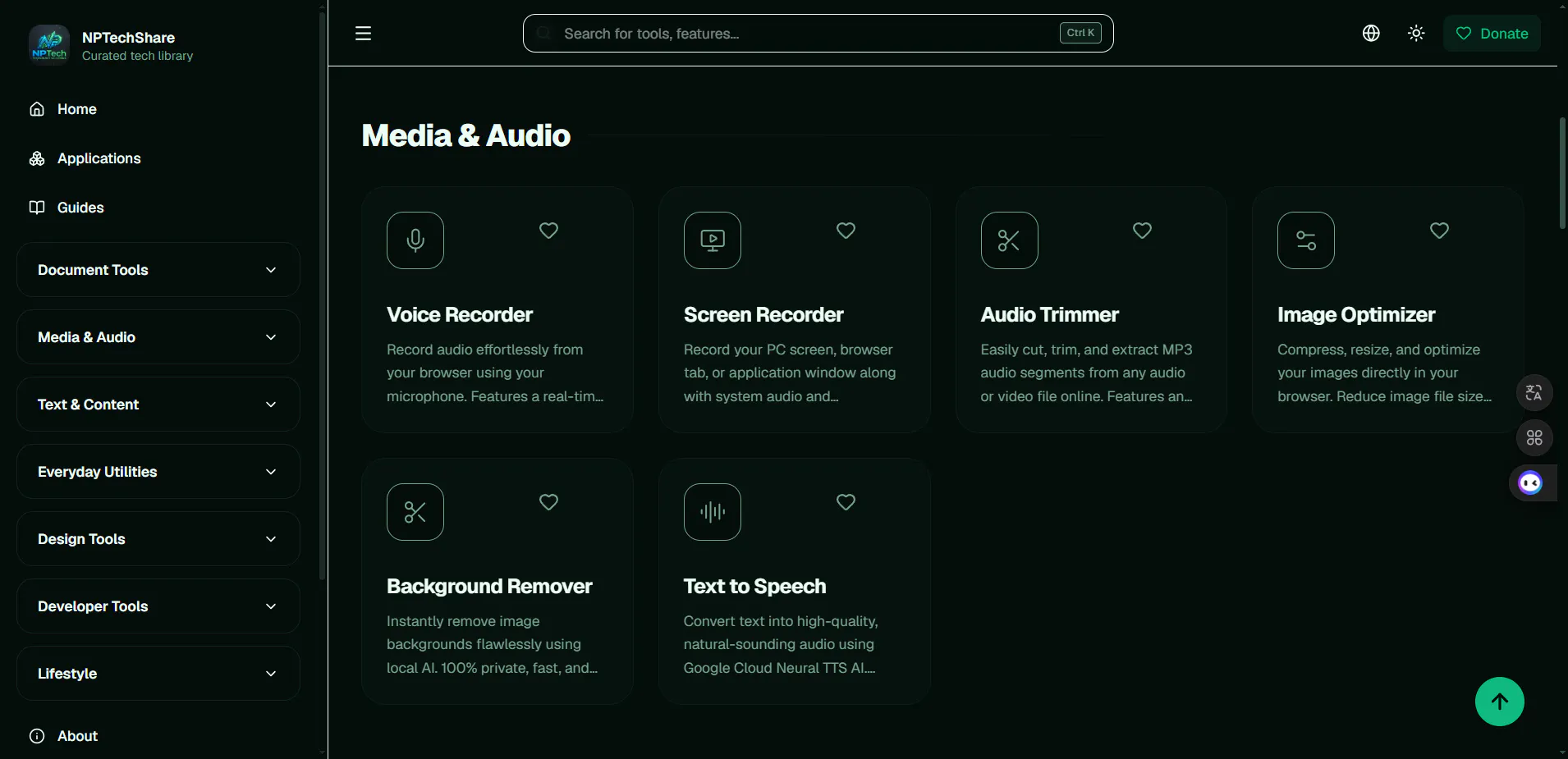Click the Screen Recorder monitor icon
The image size is (1568, 759).
tap(713, 240)
